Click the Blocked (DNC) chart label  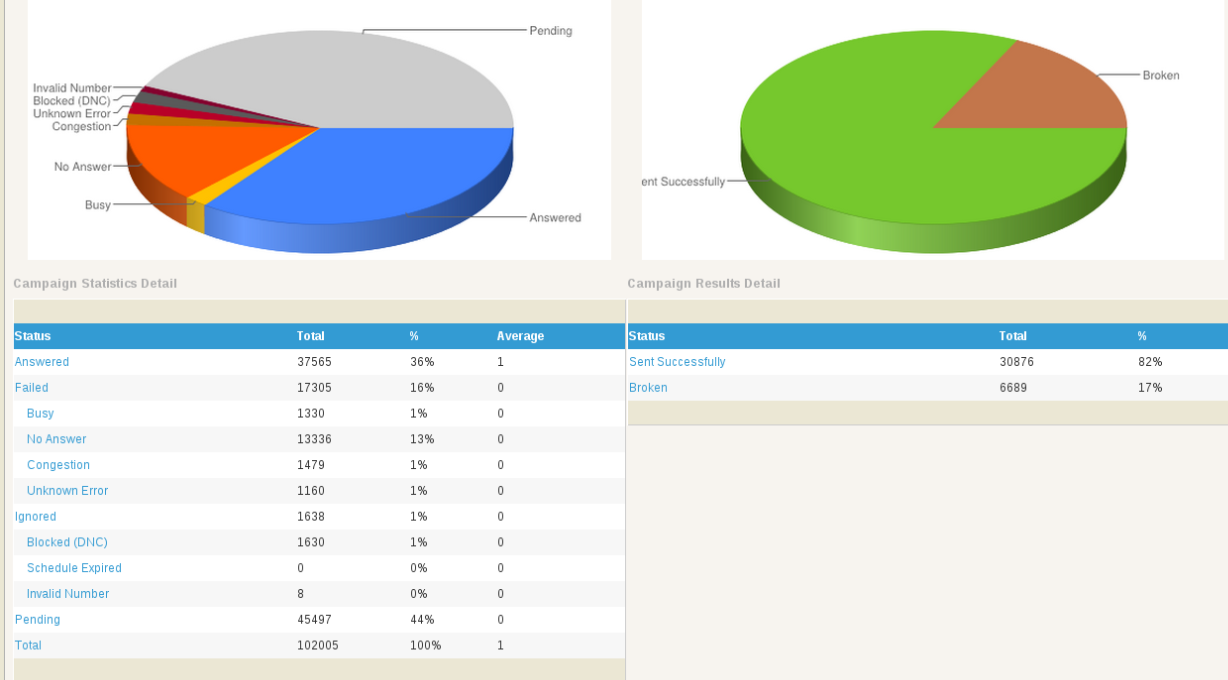coord(72,101)
